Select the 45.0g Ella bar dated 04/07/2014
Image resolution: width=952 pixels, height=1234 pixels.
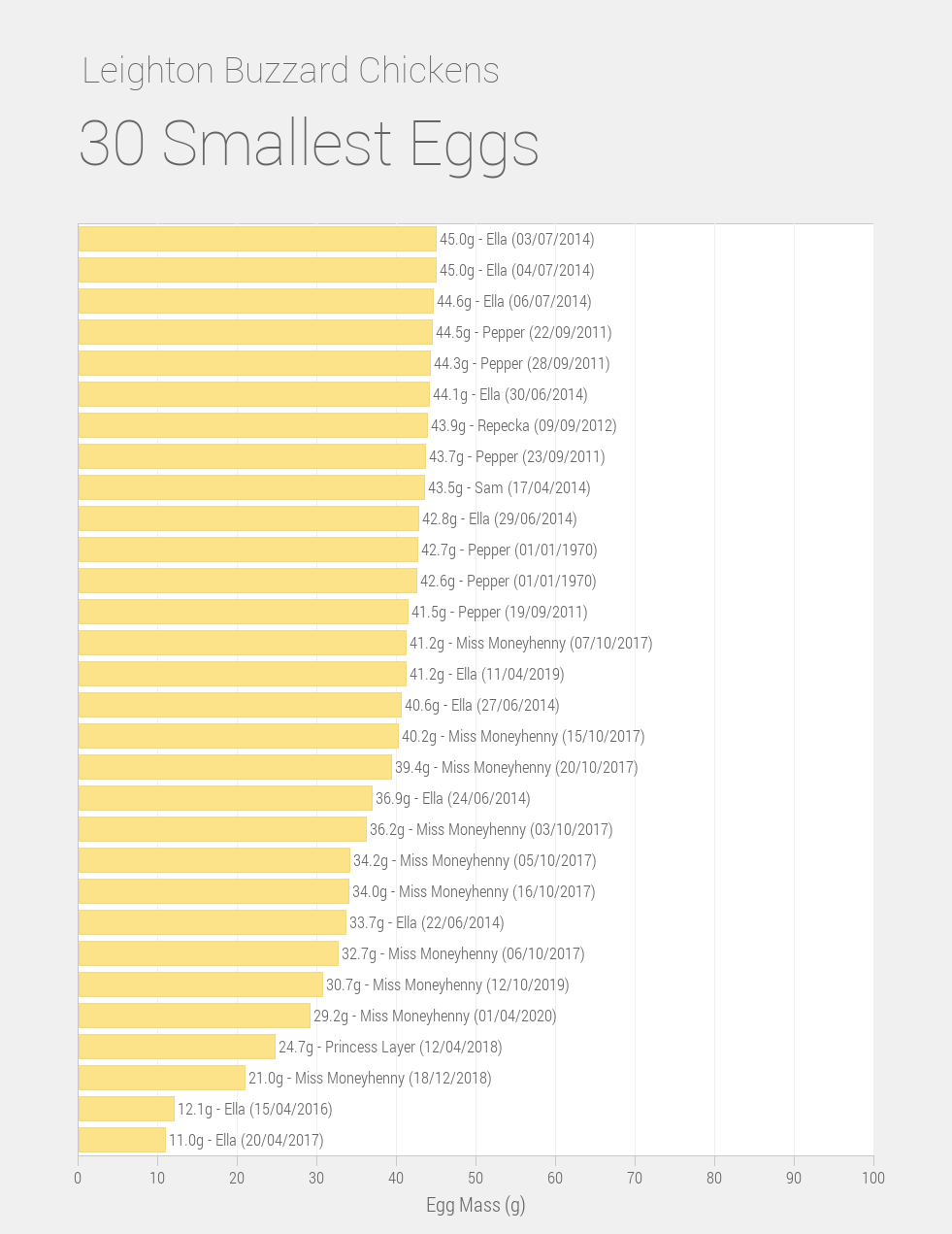257,270
